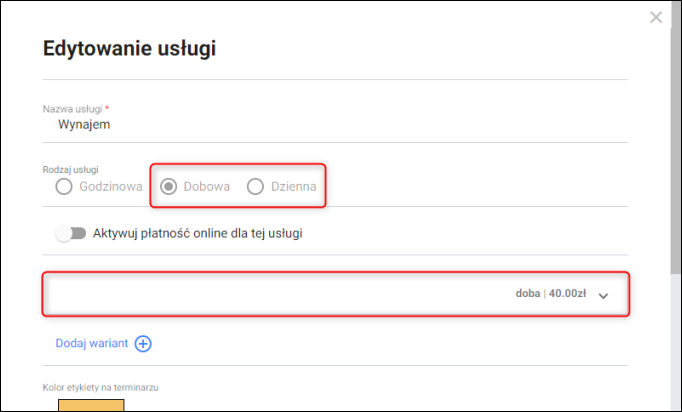Screen dimensions: 682x412
Task: Close the Edytowanie usługi dialog
Action: tap(656, 17)
